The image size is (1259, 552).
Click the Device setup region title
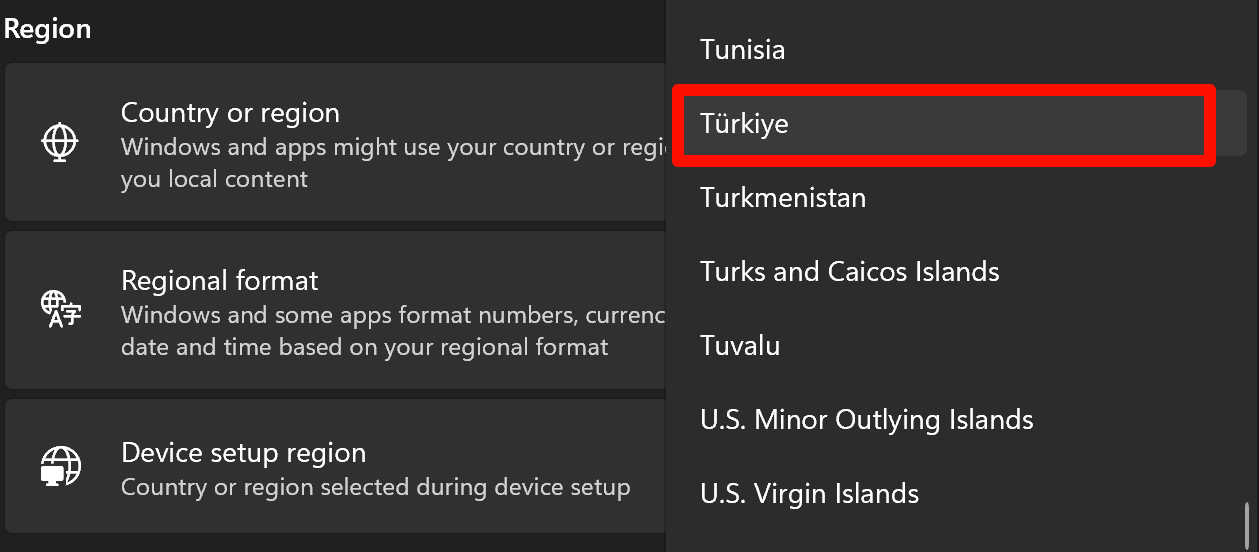tap(243, 453)
